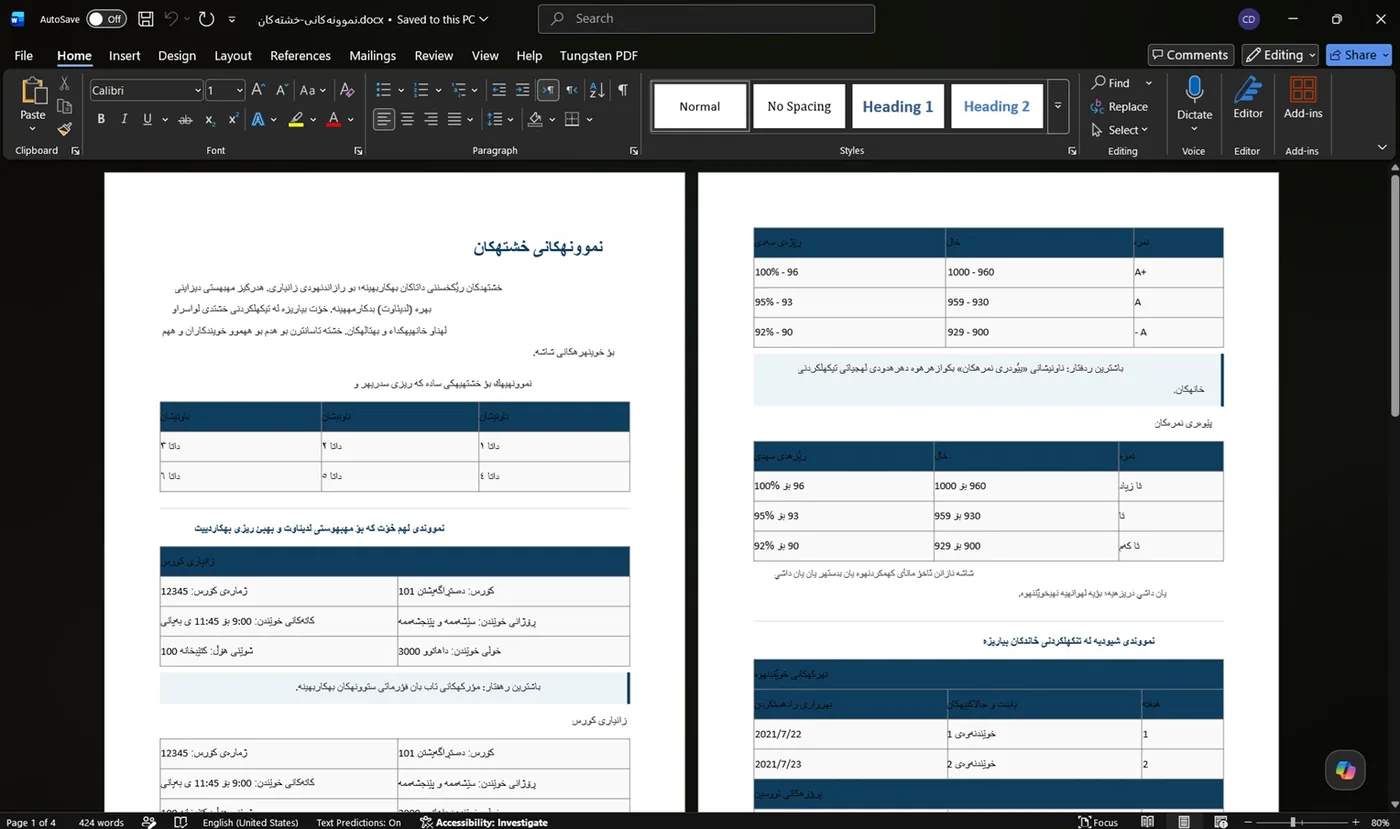
Task: Apply superscript formatting
Action: (x=233, y=119)
